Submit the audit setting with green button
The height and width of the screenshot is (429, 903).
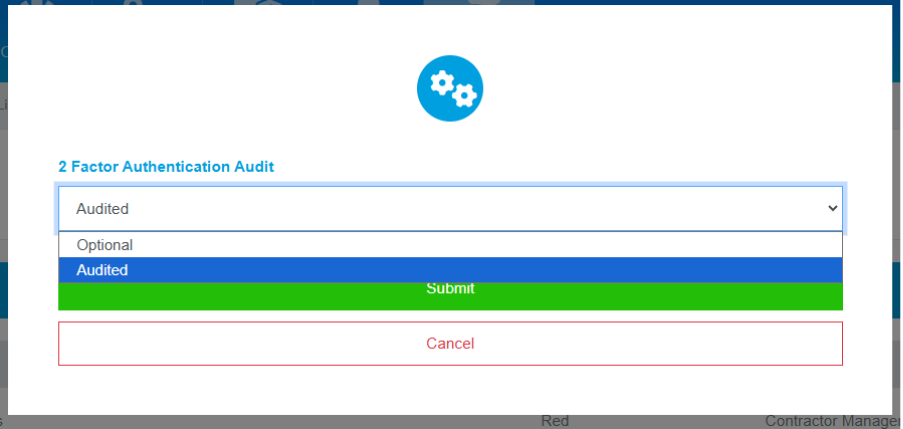(x=450, y=295)
